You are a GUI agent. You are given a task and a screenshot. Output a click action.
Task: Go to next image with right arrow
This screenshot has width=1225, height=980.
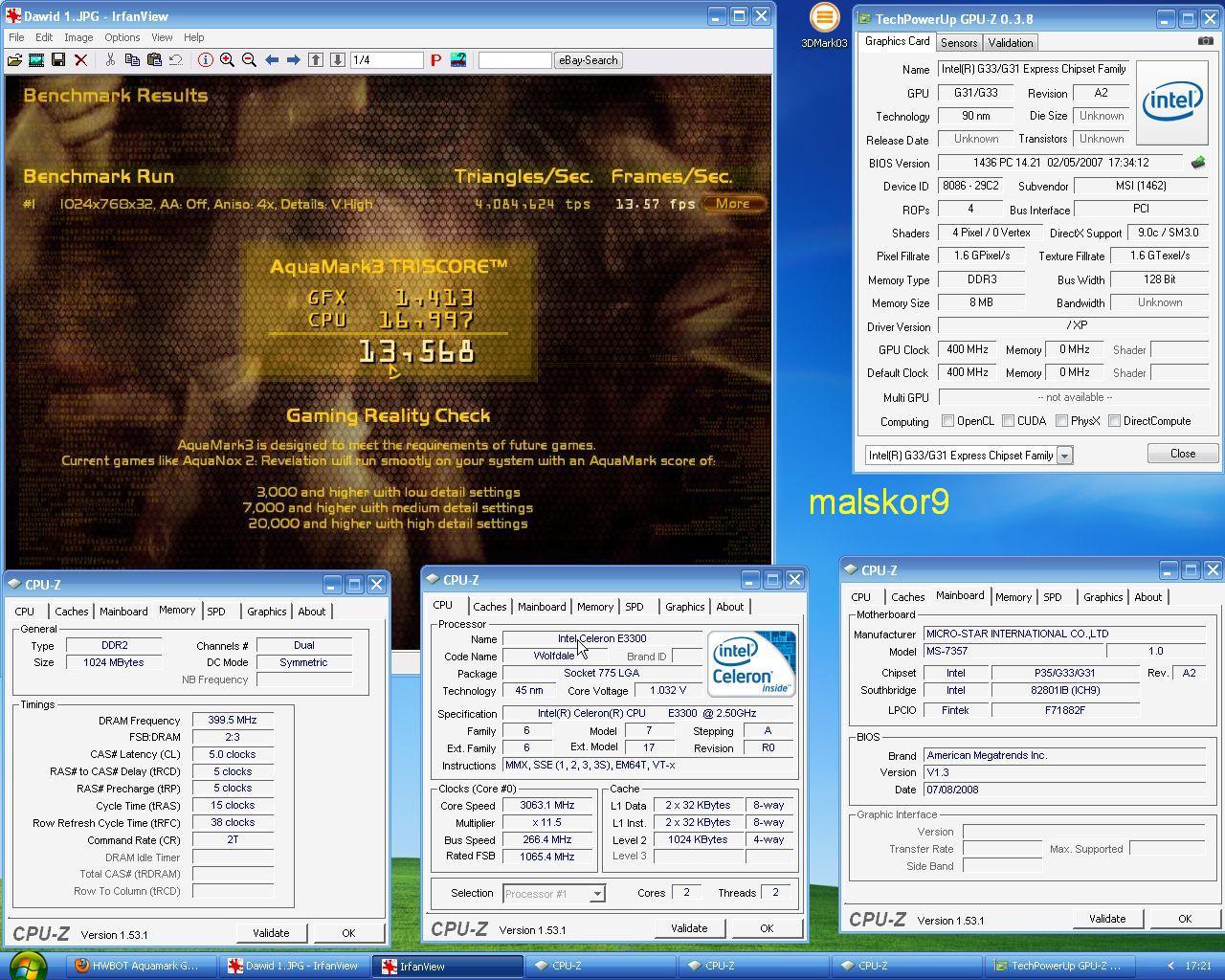coord(294,60)
